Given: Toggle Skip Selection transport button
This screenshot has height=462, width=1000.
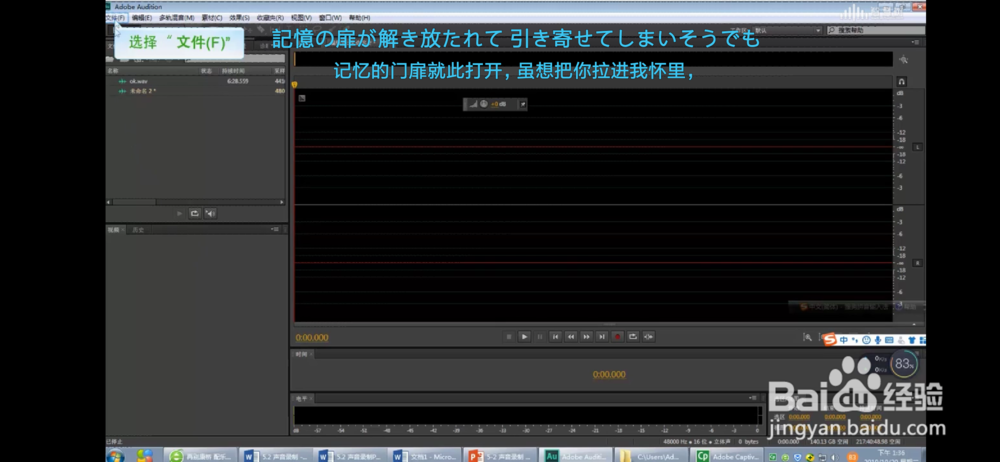Looking at the screenshot, I should 648,336.
